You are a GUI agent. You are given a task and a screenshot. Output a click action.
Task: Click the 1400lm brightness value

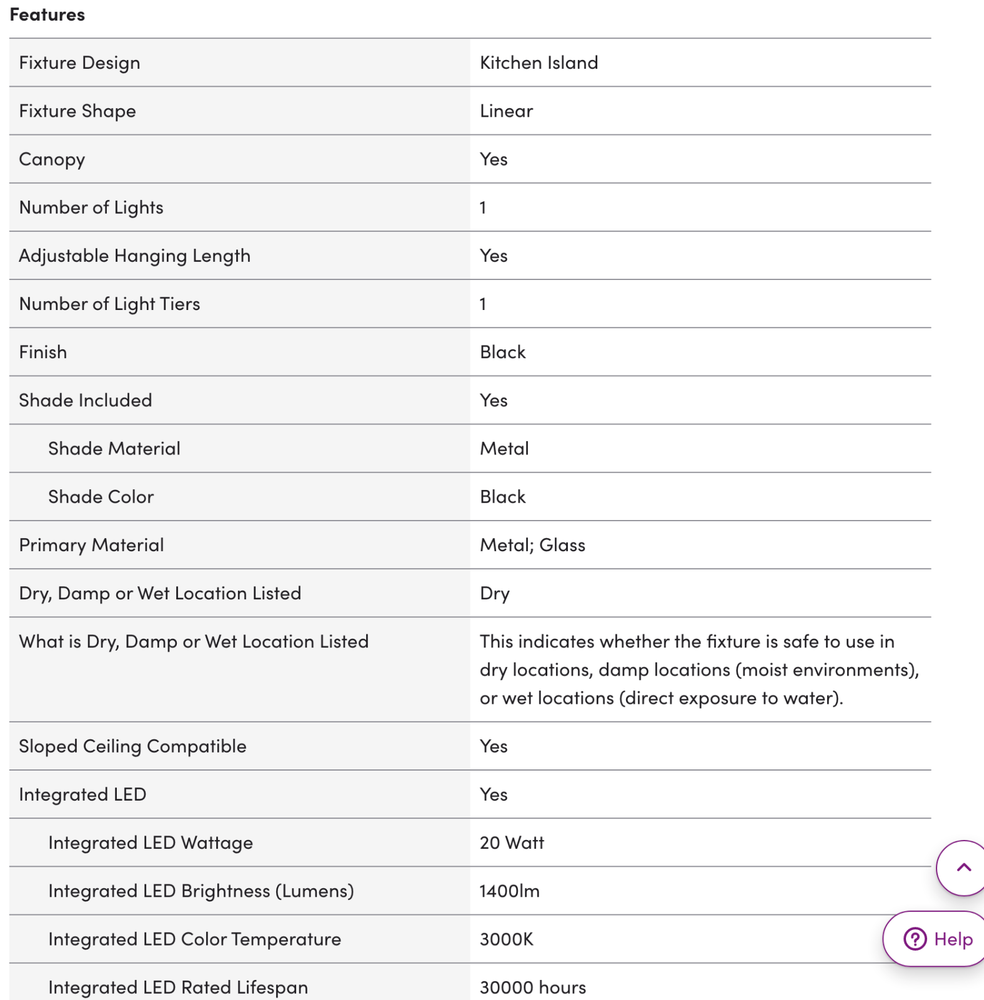[509, 891]
